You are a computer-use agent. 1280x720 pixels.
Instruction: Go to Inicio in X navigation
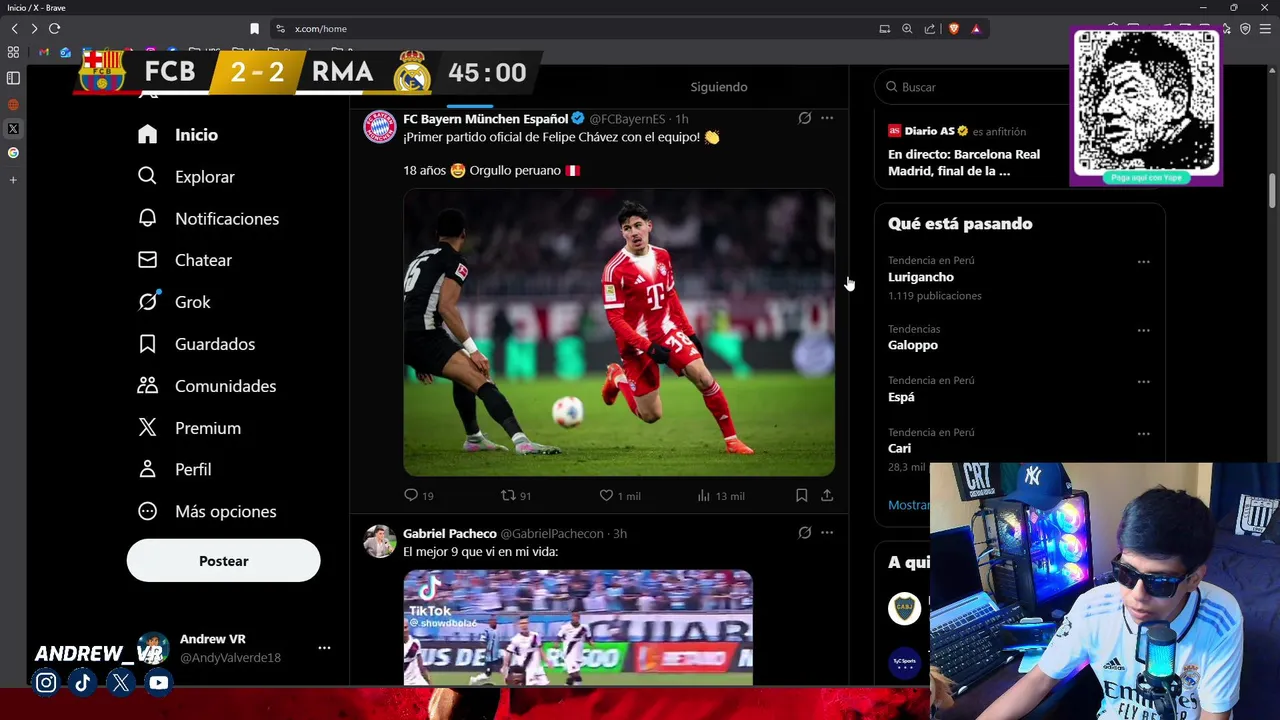(x=178, y=135)
